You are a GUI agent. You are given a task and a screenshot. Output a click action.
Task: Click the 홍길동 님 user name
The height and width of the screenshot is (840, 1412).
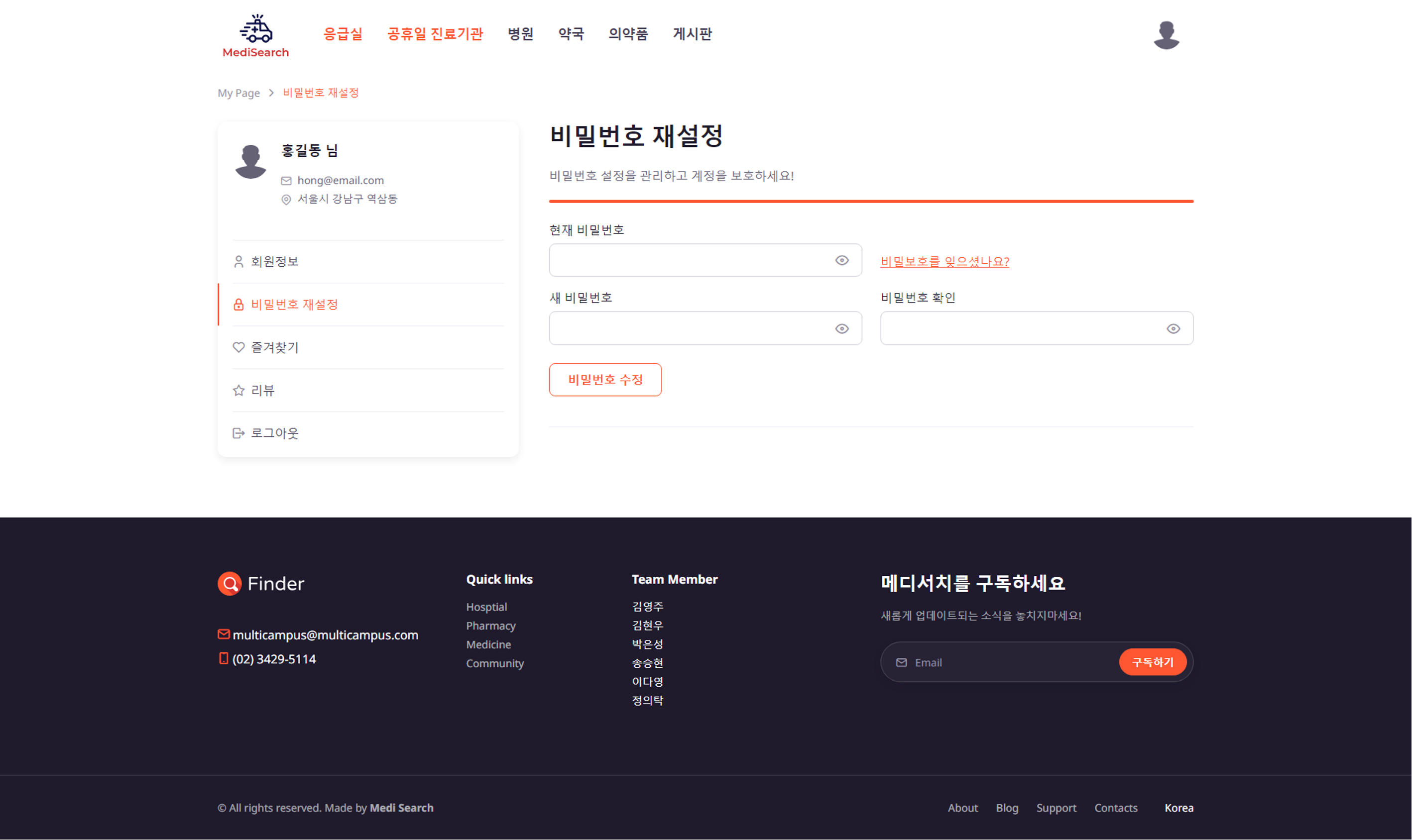pyautogui.click(x=310, y=151)
